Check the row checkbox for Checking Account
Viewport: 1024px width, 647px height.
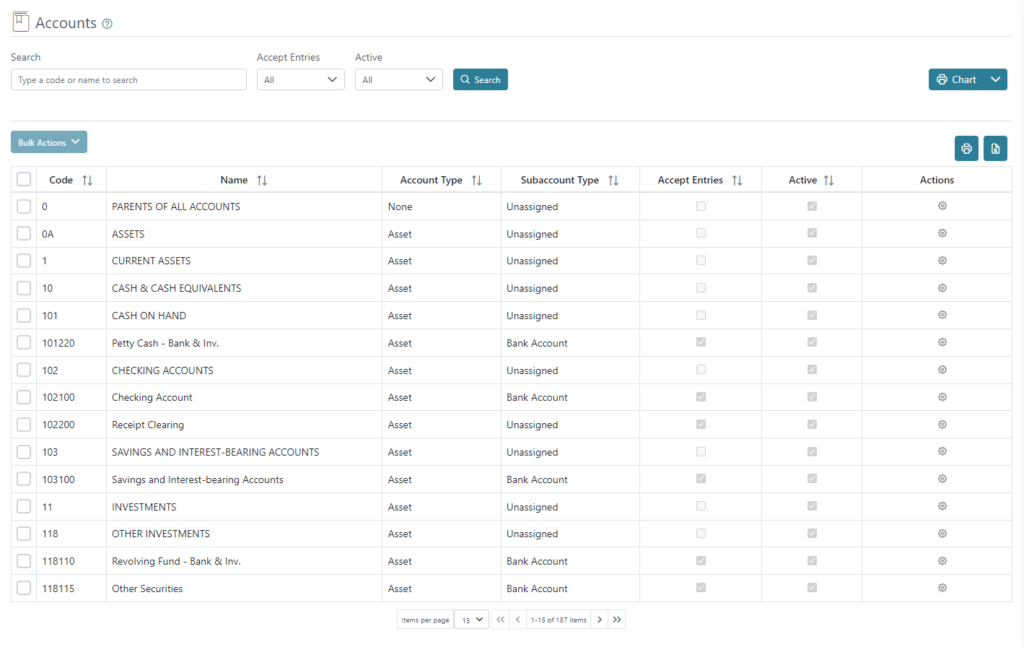pyautogui.click(x=24, y=397)
